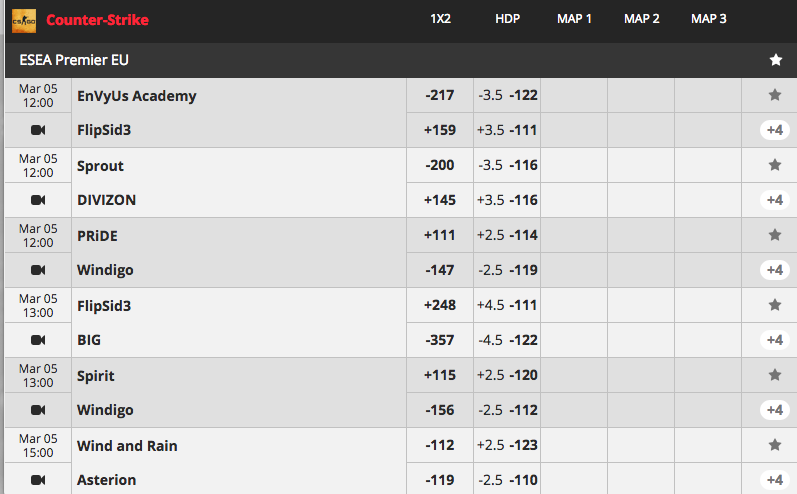
Task: Favorite the ESEA Premier EU league star
Action: (776, 60)
